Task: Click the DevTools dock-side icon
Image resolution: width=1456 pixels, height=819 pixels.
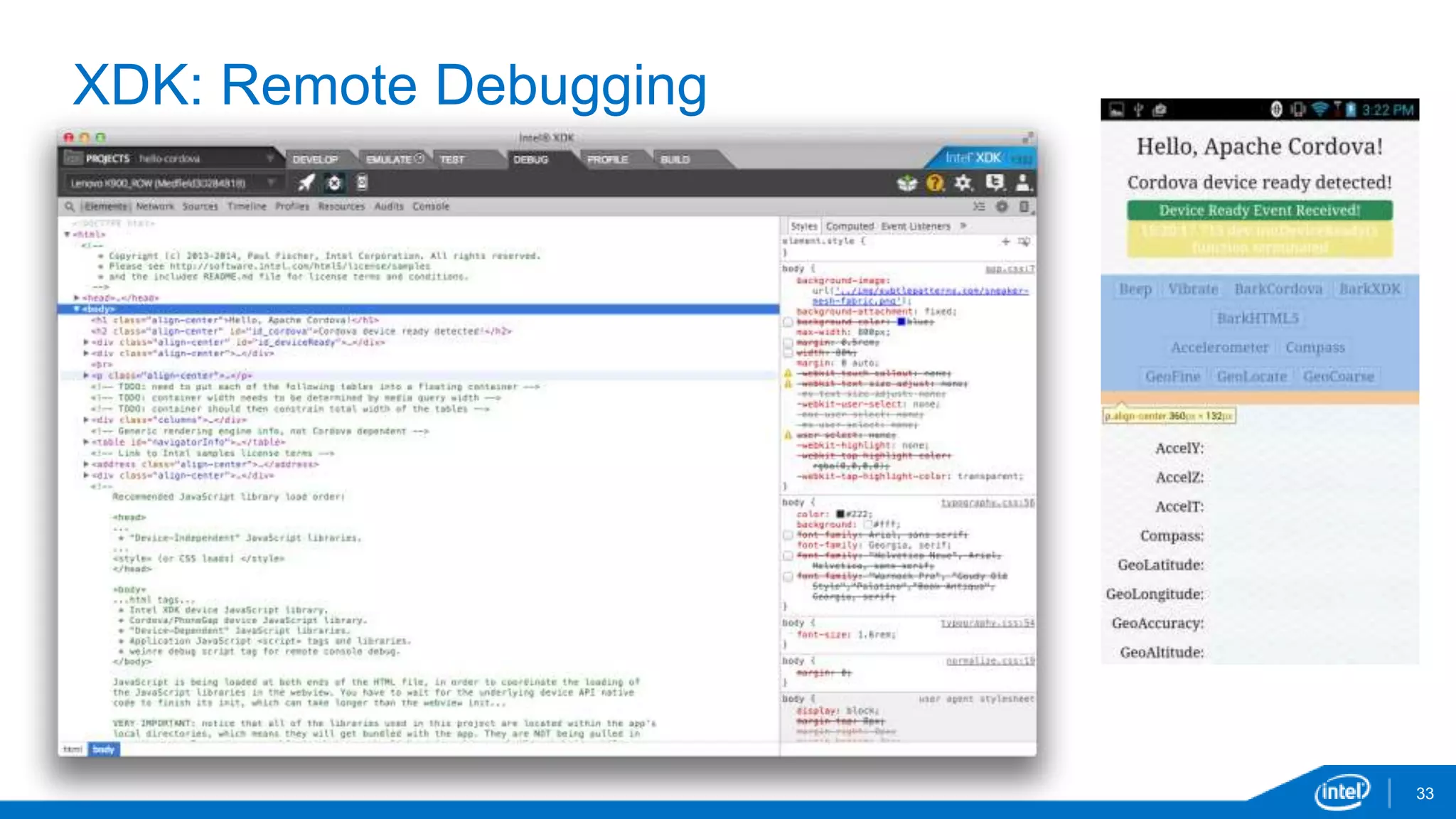Action: 1024,206
